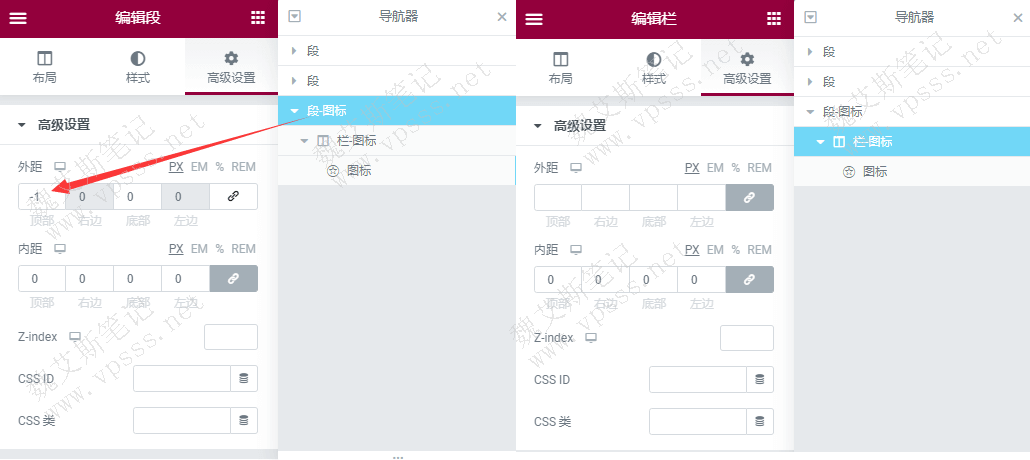Toggle 外距 link-values icon in 编辑栏 panel

click(x=750, y=197)
